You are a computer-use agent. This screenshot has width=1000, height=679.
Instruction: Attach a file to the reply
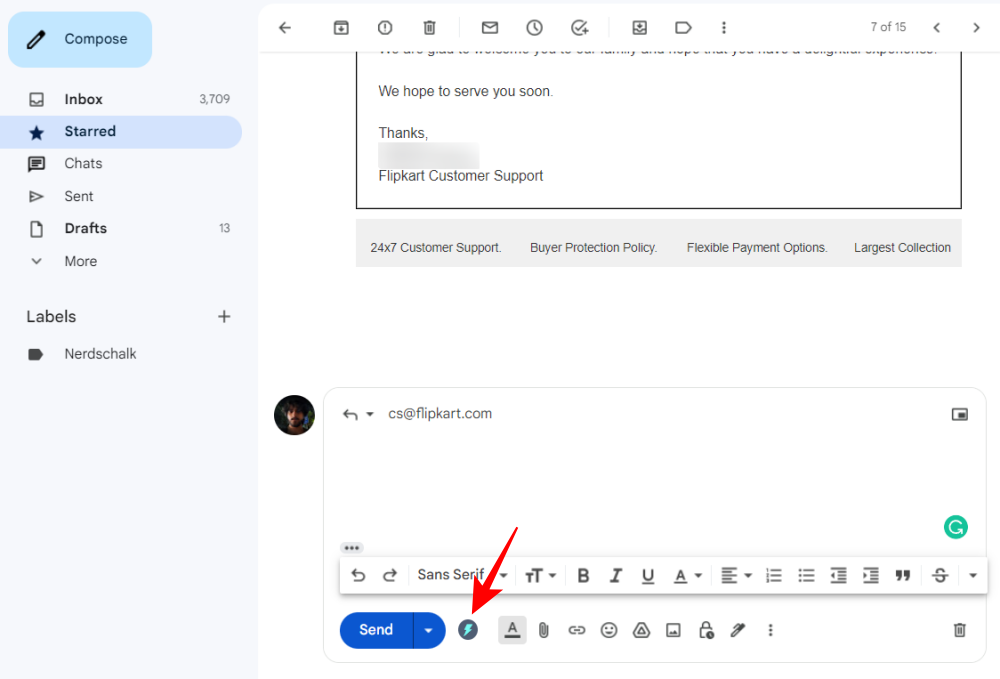click(543, 630)
